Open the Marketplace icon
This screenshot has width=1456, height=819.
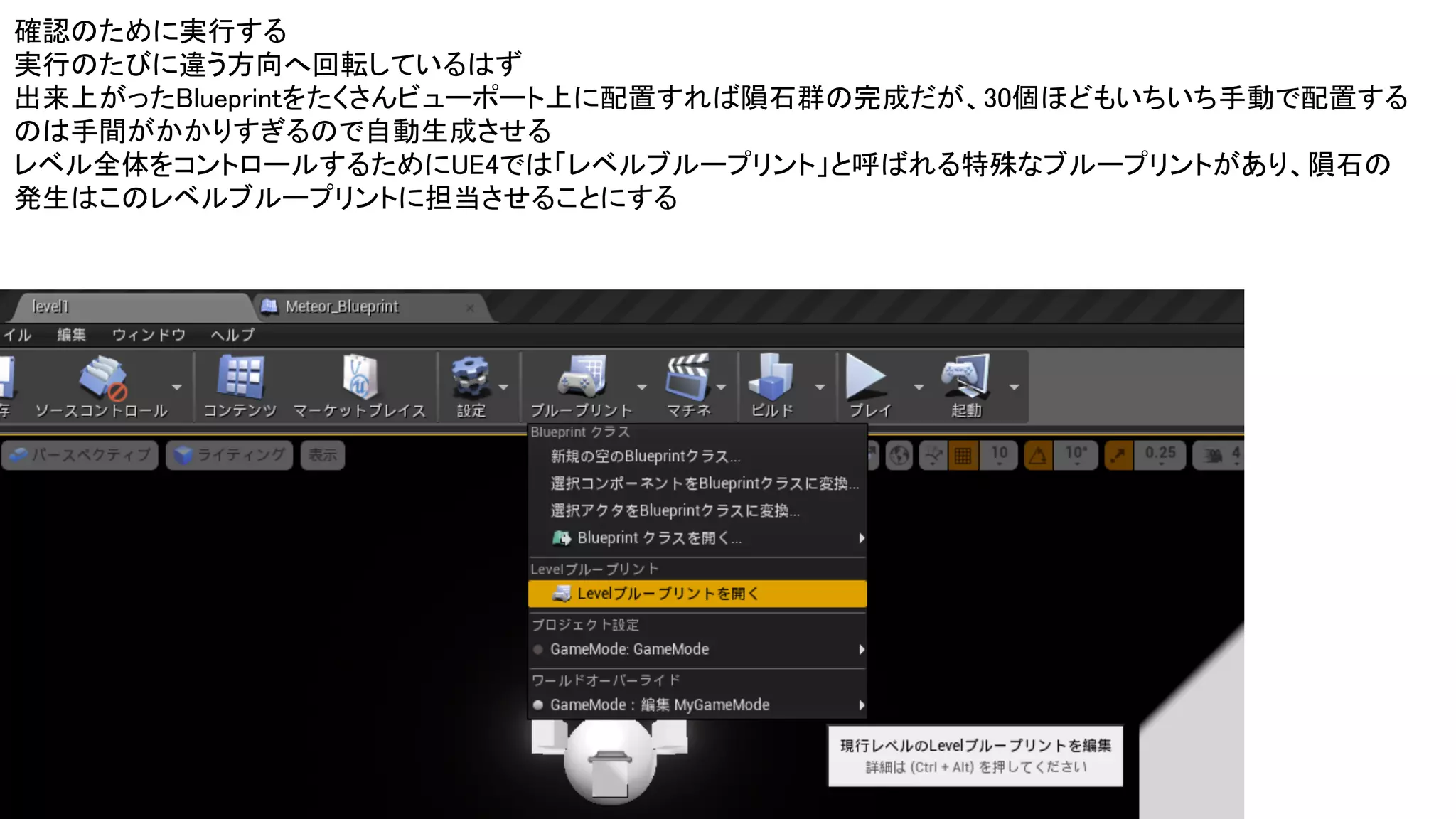[x=360, y=377]
